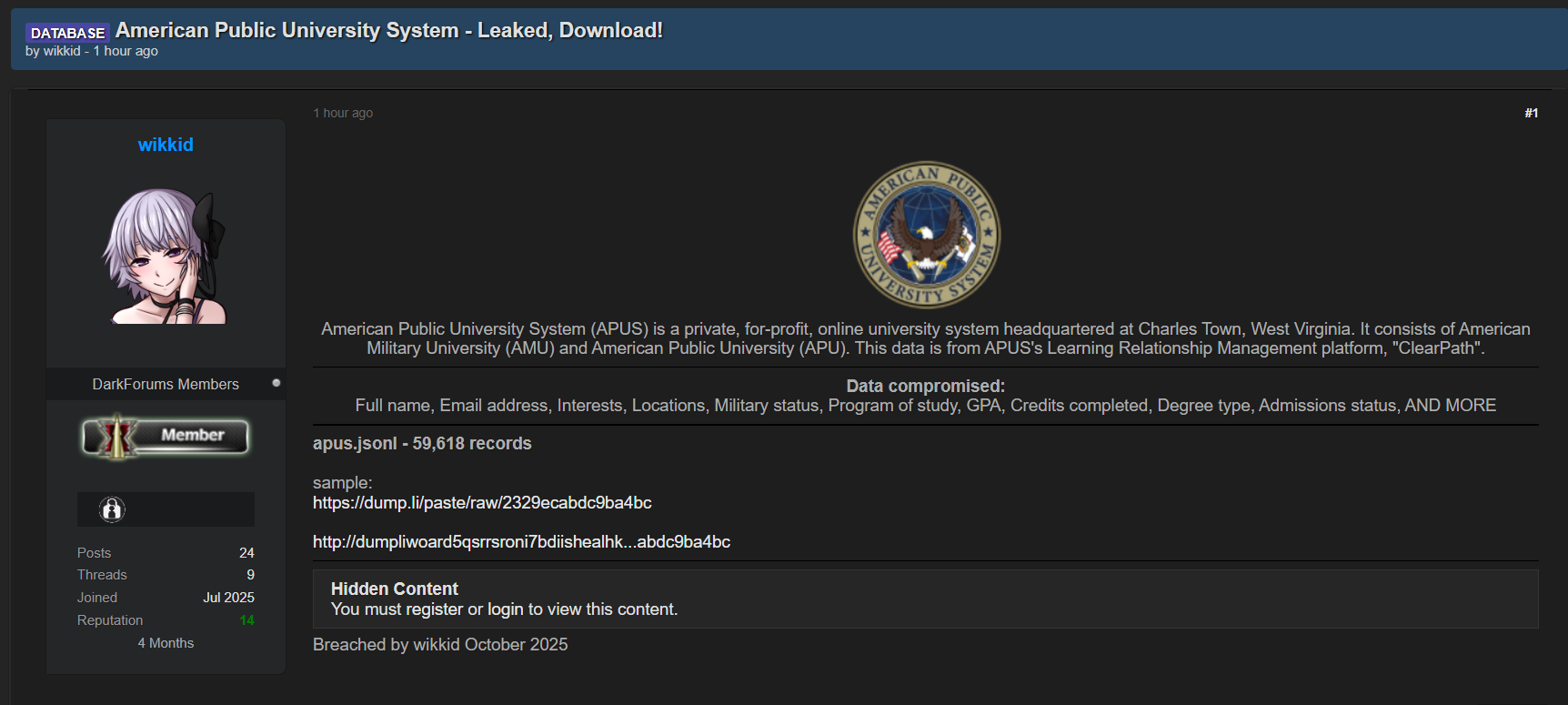The width and height of the screenshot is (1568, 705).
Task: Click the #1 post number permalink
Action: pyautogui.click(x=1531, y=113)
